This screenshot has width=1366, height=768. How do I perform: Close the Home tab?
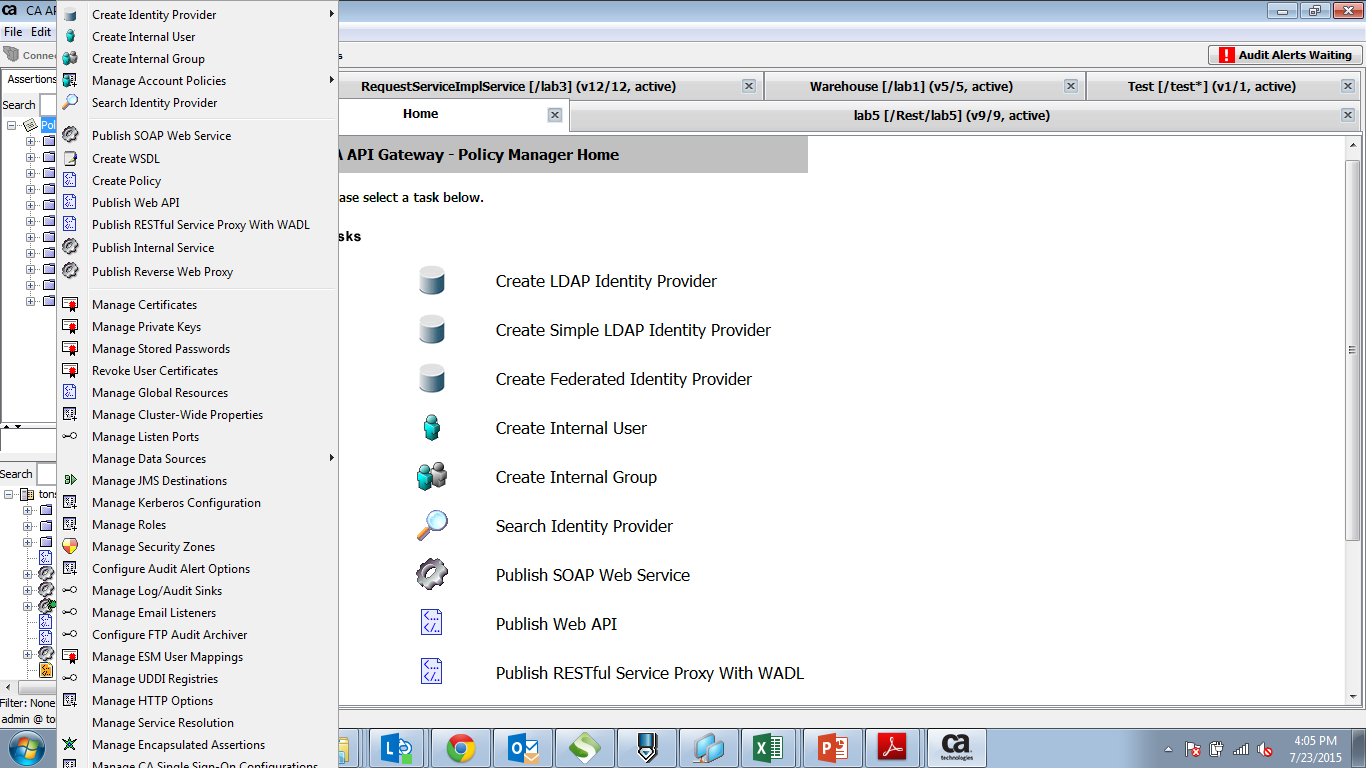(x=555, y=115)
